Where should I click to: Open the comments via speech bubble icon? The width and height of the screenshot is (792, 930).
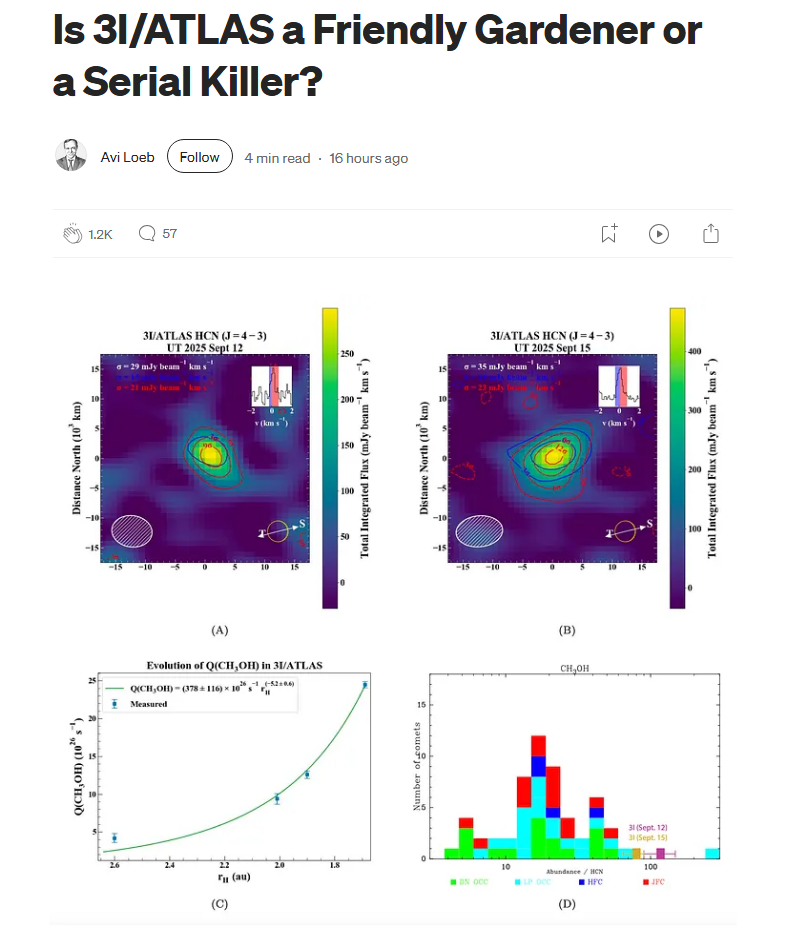[x=147, y=233]
